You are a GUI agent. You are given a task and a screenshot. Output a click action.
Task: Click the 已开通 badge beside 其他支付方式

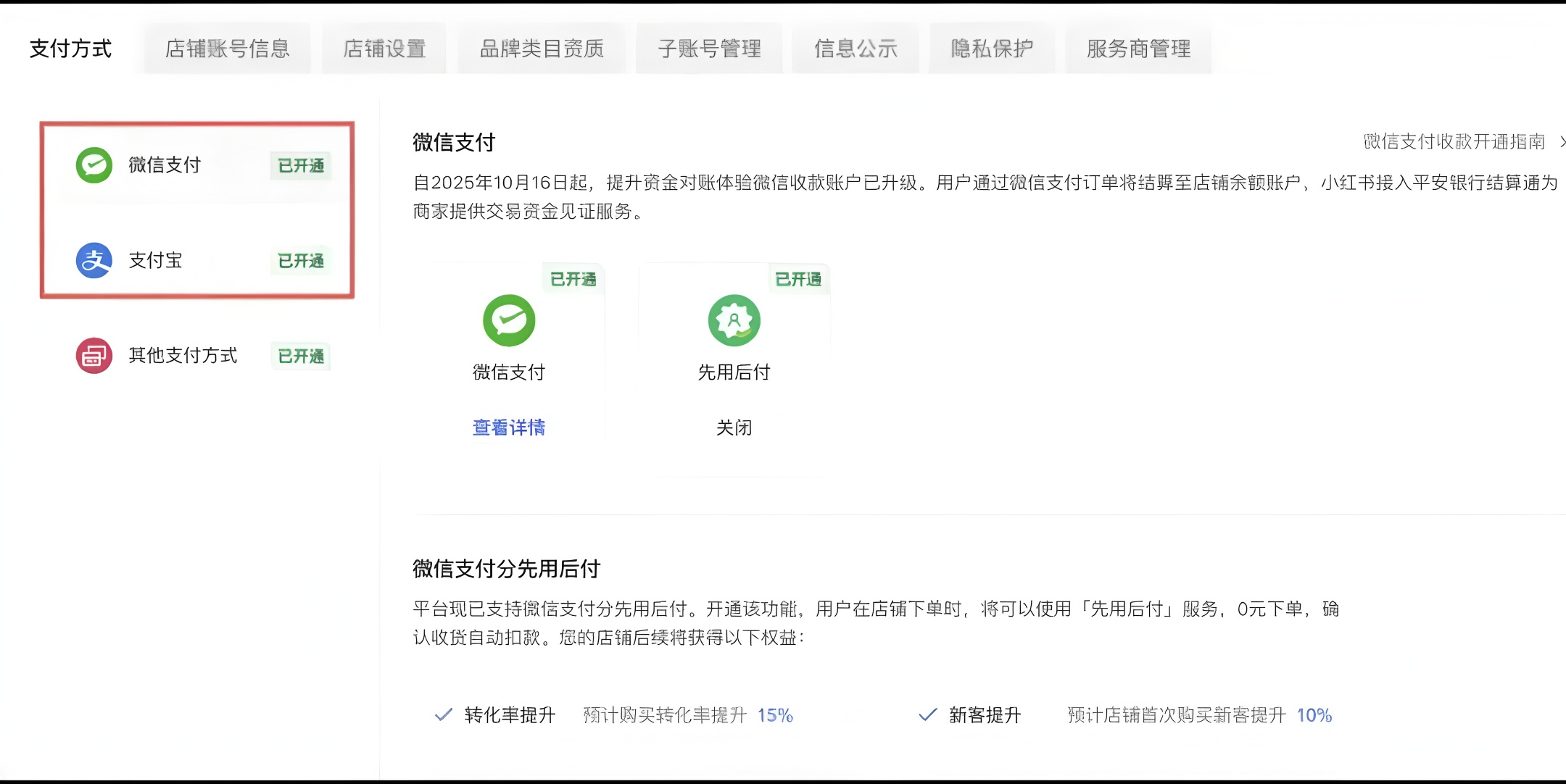(x=301, y=356)
